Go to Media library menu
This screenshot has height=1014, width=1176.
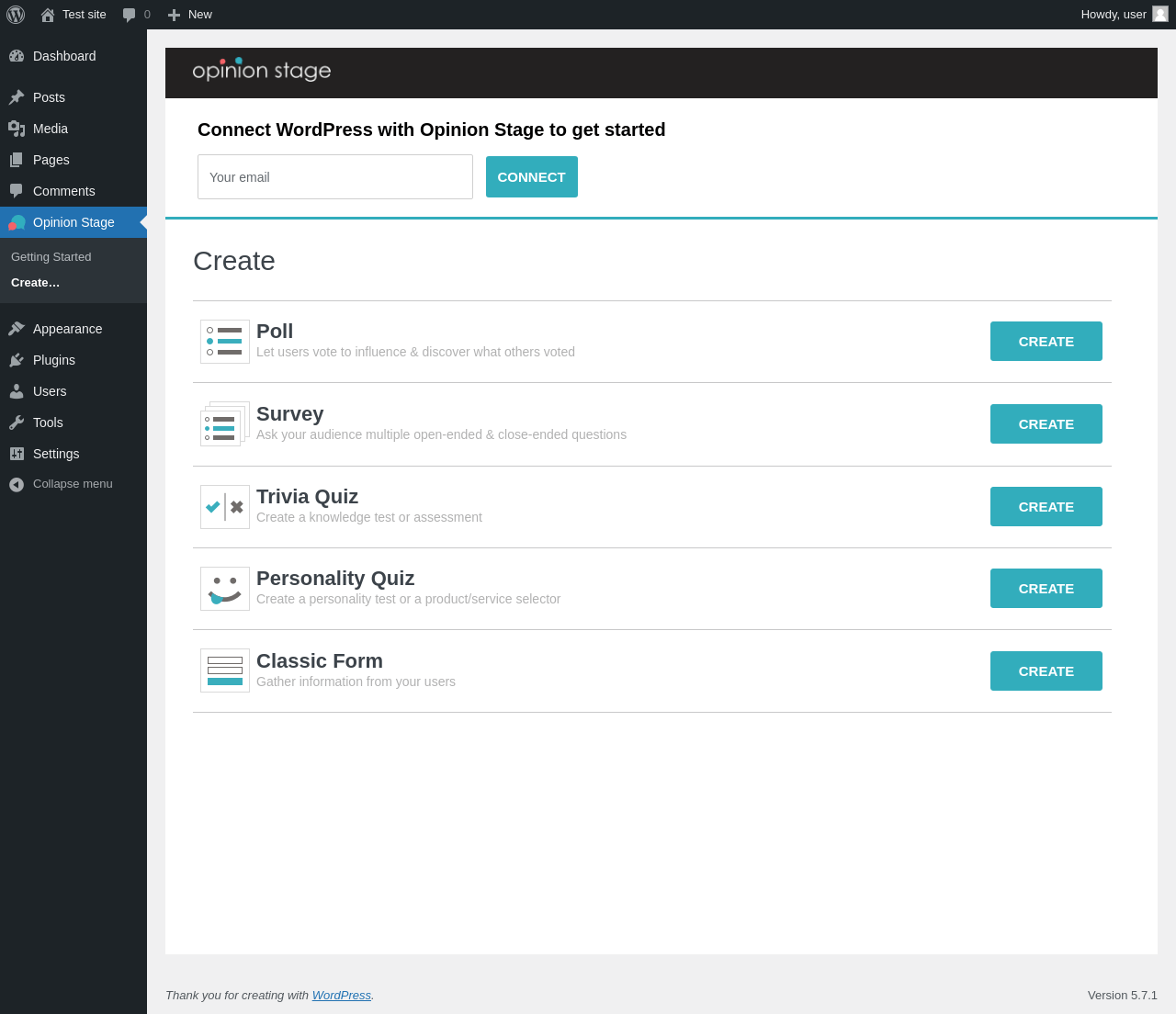(x=73, y=129)
